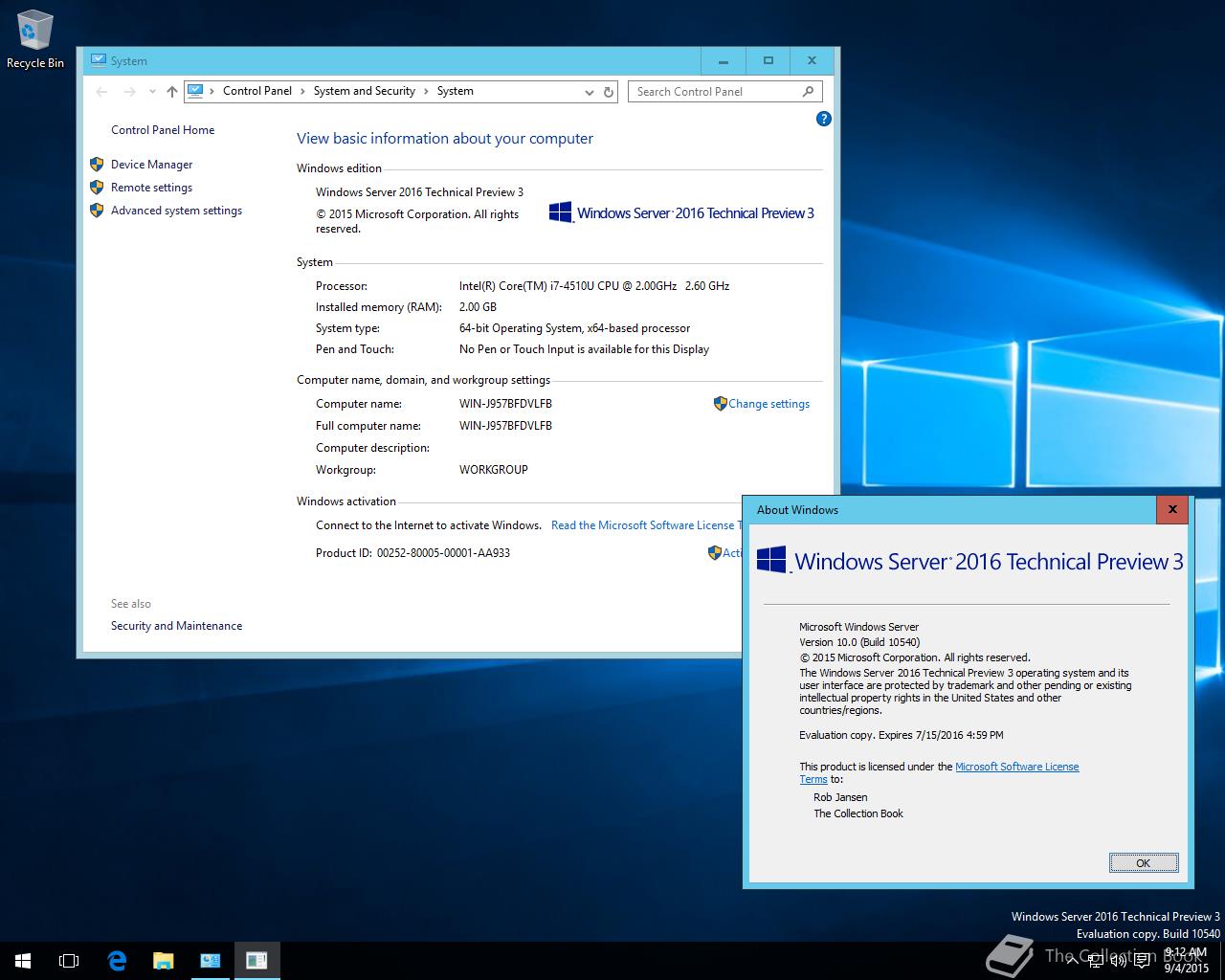Click the Product ID 00252-80005-00001-AA933
1225x980 pixels.
click(x=443, y=553)
